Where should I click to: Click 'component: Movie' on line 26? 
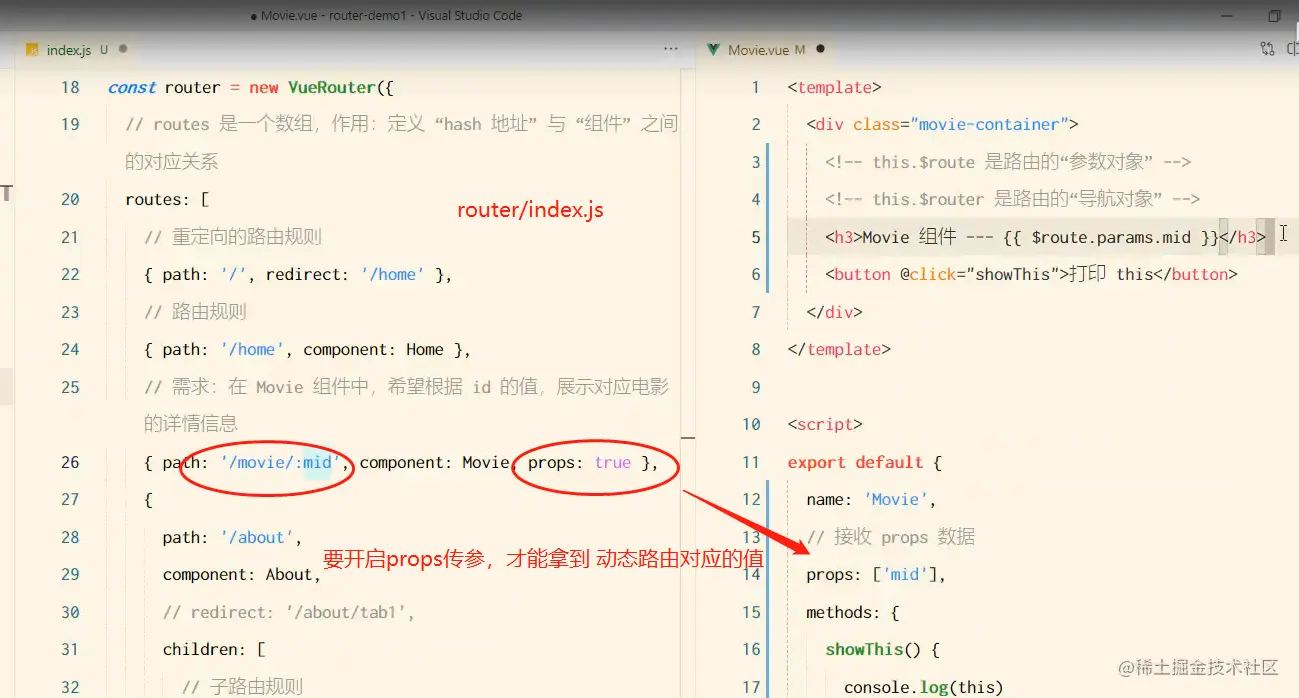pos(436,462)
